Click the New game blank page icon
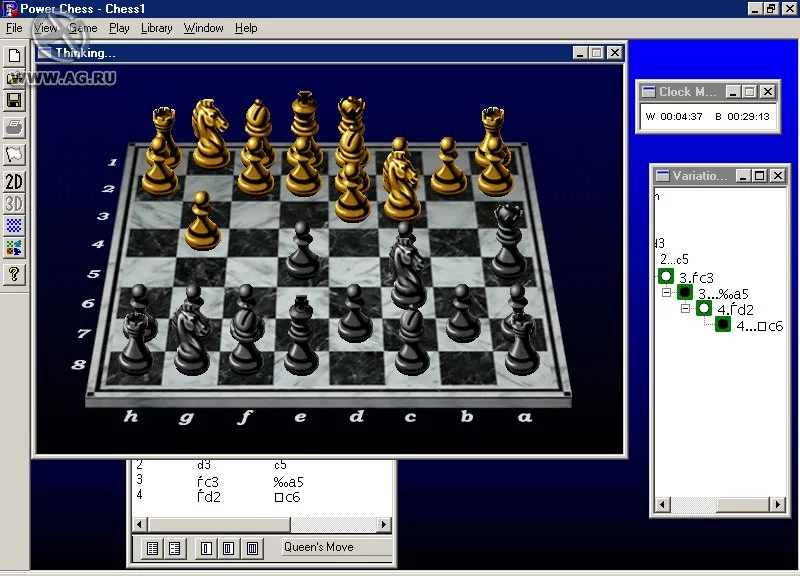 pyautogui.click(x=14, y=56)
